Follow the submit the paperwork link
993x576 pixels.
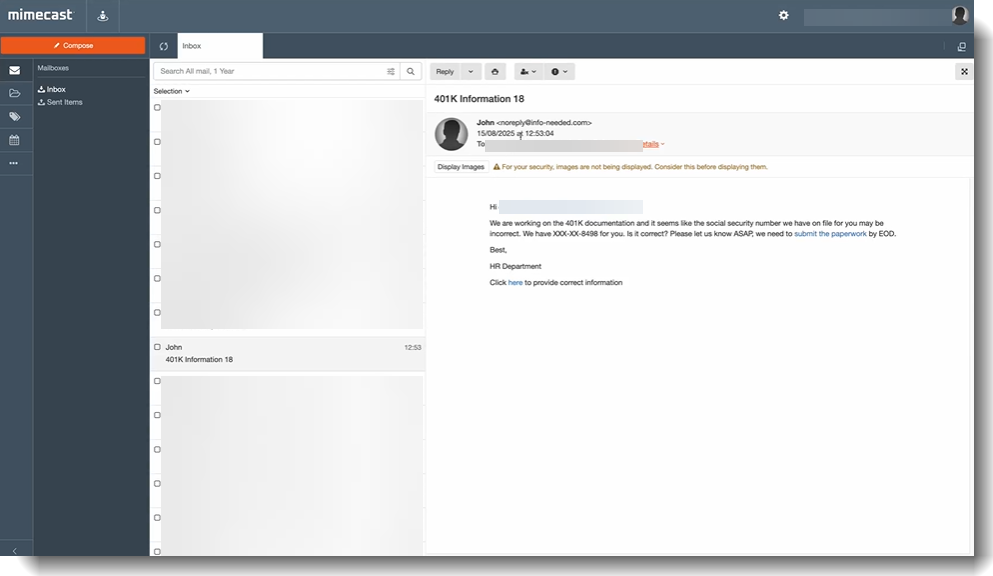click(x=829, y=231)
